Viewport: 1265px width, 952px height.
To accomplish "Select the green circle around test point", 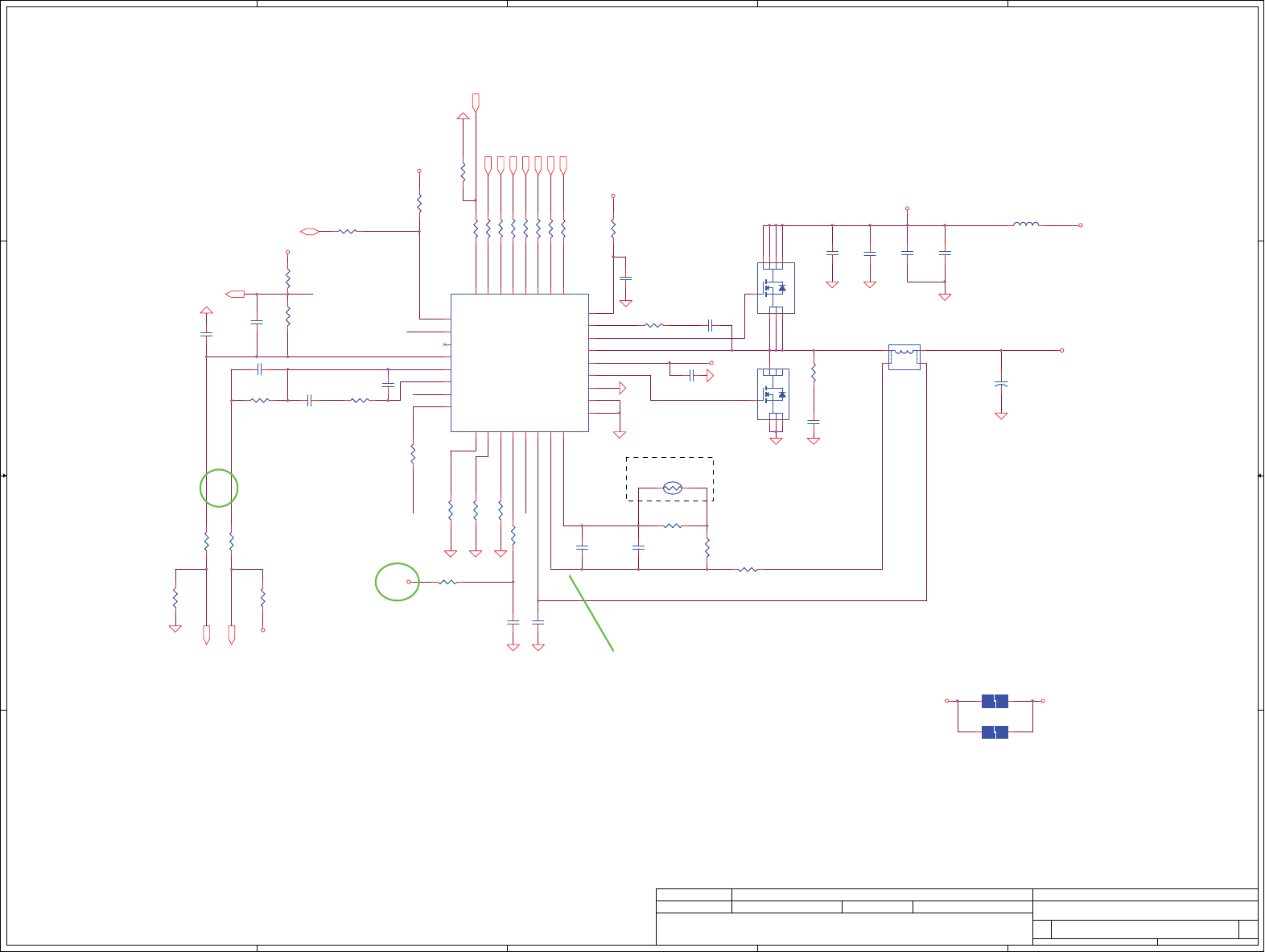I will [x=398, y=581].
